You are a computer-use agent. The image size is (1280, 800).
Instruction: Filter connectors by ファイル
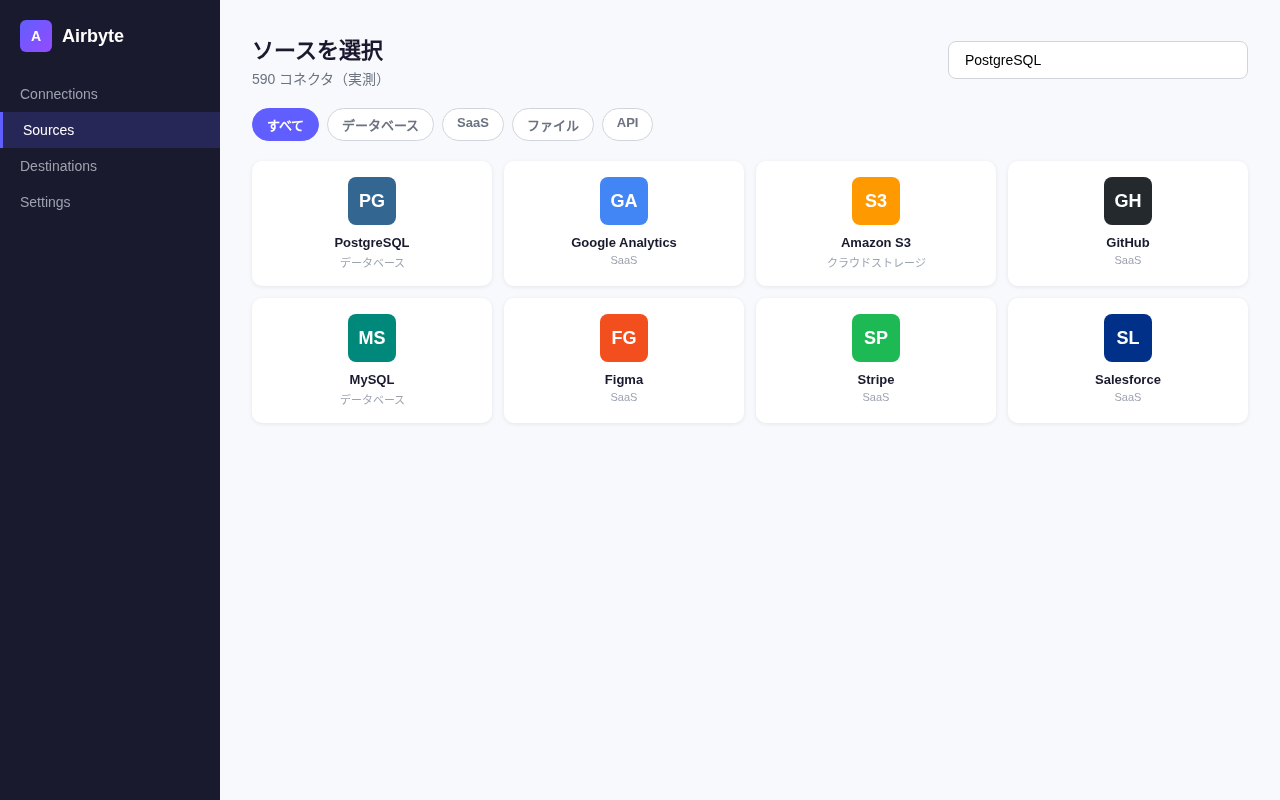pos(553,125)
